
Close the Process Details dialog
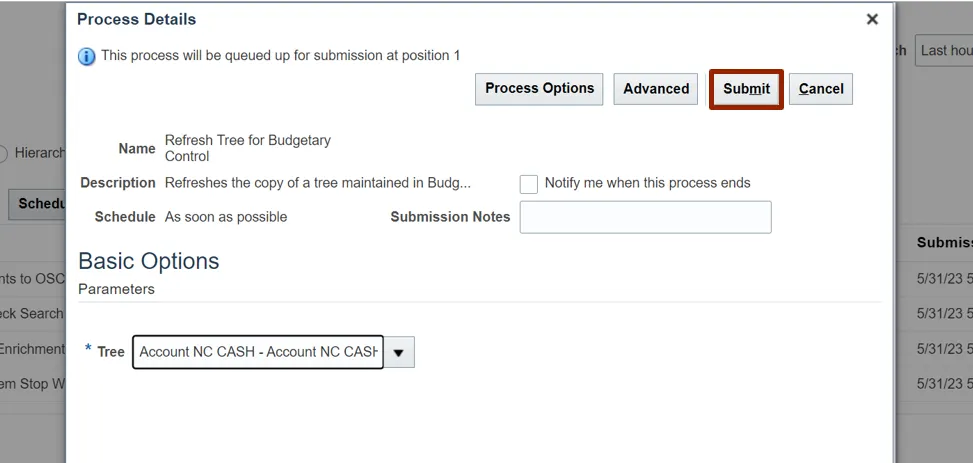(x=872, y=19)
